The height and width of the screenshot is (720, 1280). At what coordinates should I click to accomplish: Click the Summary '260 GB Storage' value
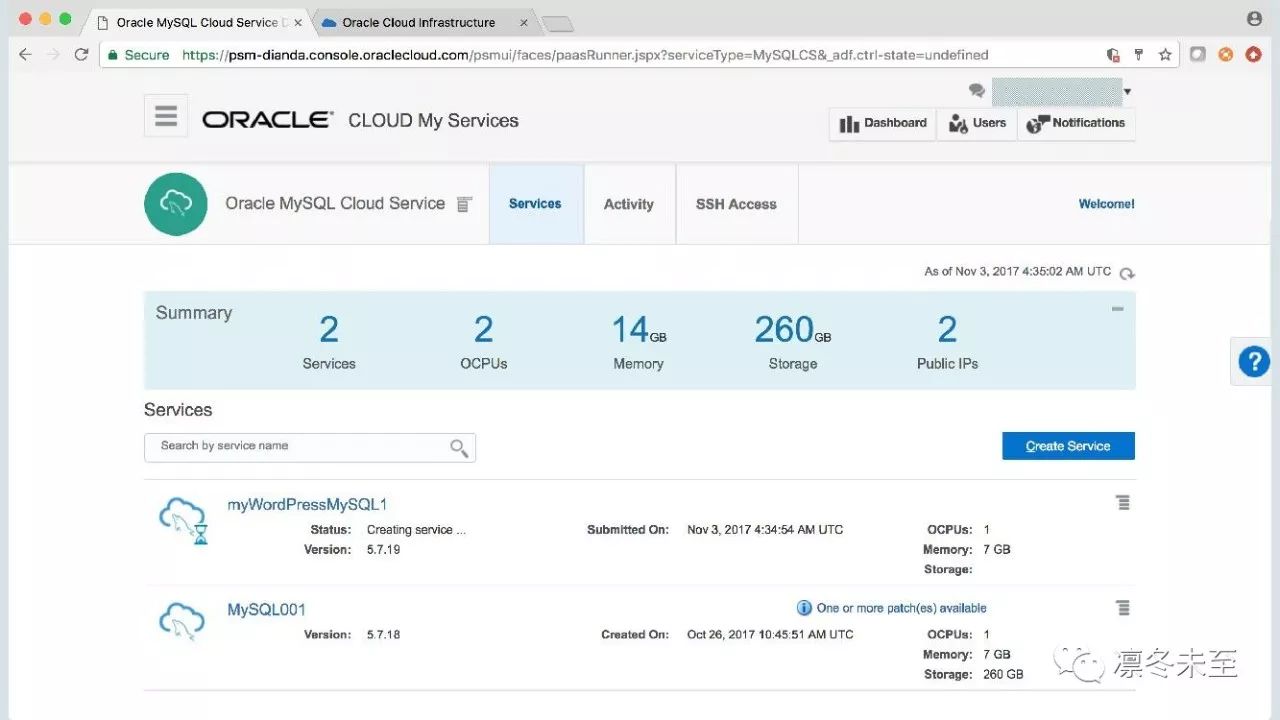pyautogui.click(x=793, y=342)
